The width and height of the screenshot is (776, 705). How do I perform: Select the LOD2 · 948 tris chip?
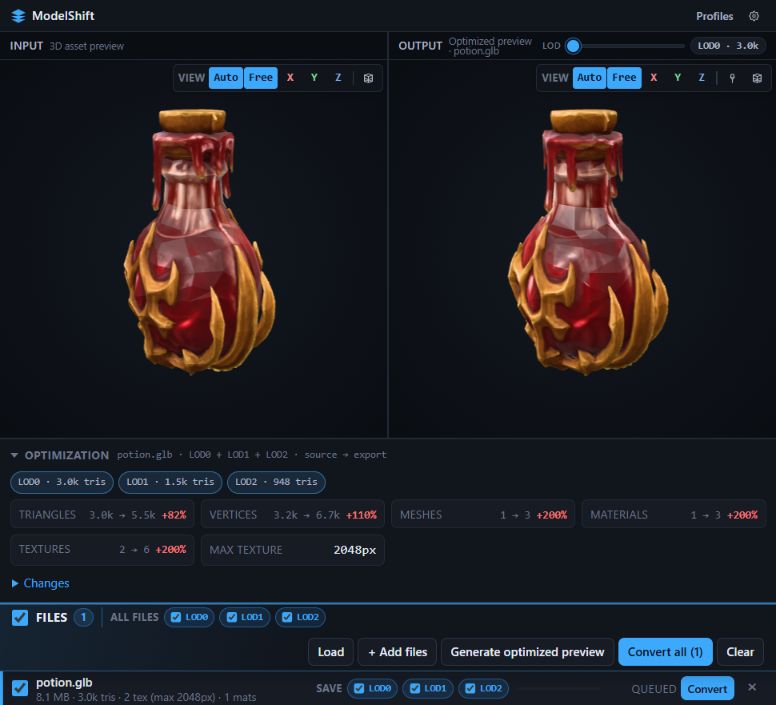pos(276,482)
